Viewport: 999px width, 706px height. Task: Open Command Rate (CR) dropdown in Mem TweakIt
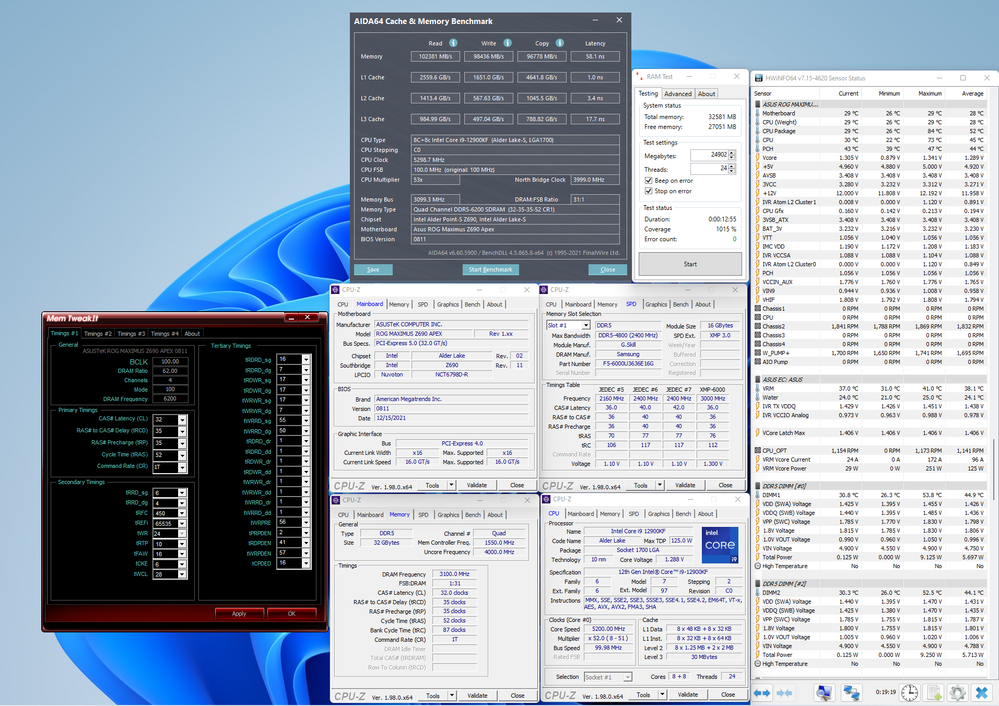point(182,467)
